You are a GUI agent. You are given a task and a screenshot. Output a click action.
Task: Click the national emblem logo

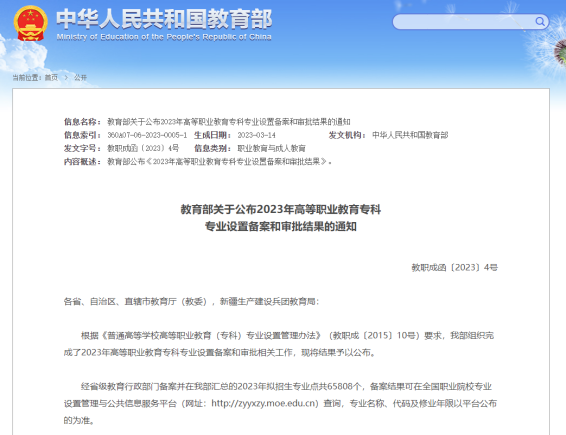click(30, 23)
